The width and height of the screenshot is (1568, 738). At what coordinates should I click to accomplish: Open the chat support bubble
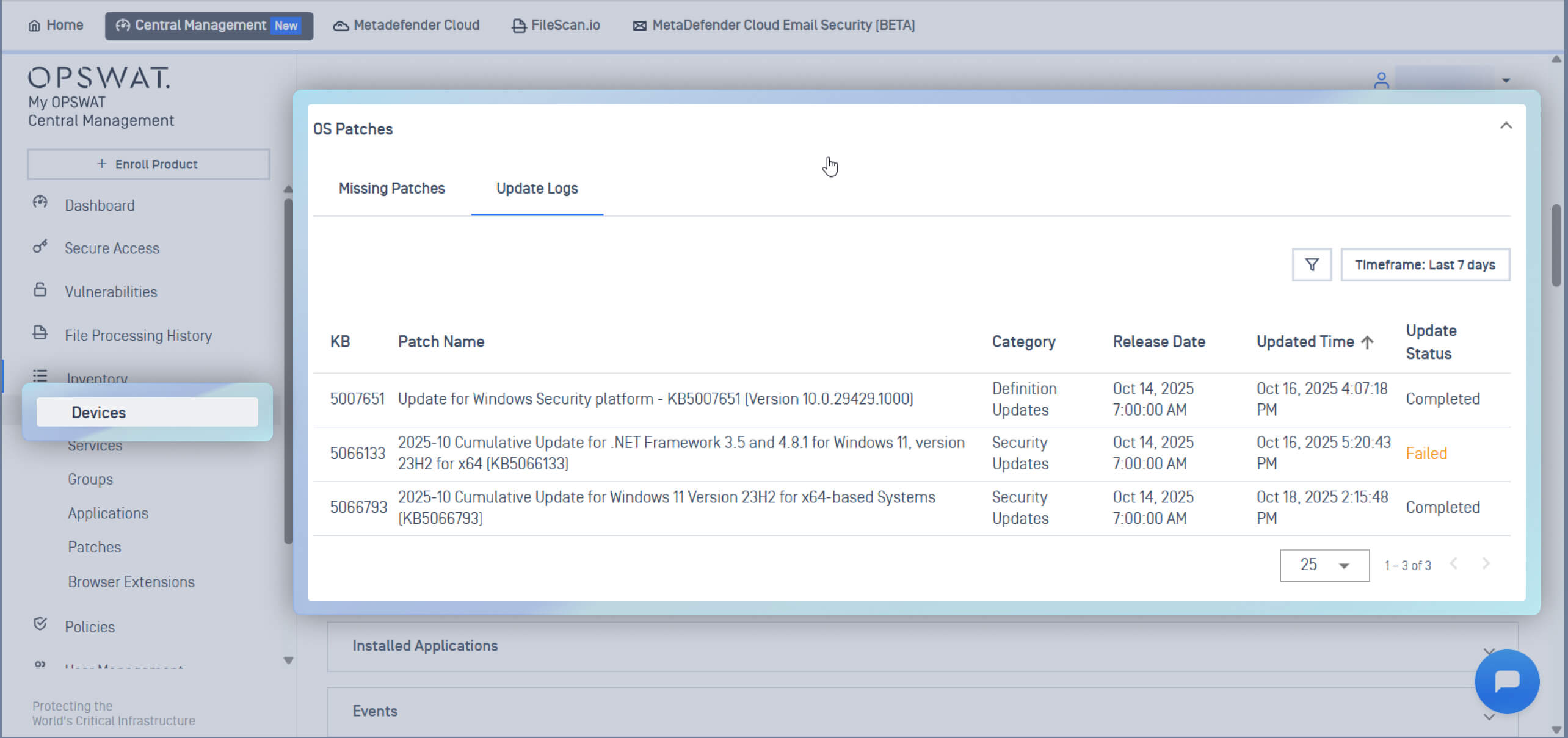click(x=1506, y=681)
